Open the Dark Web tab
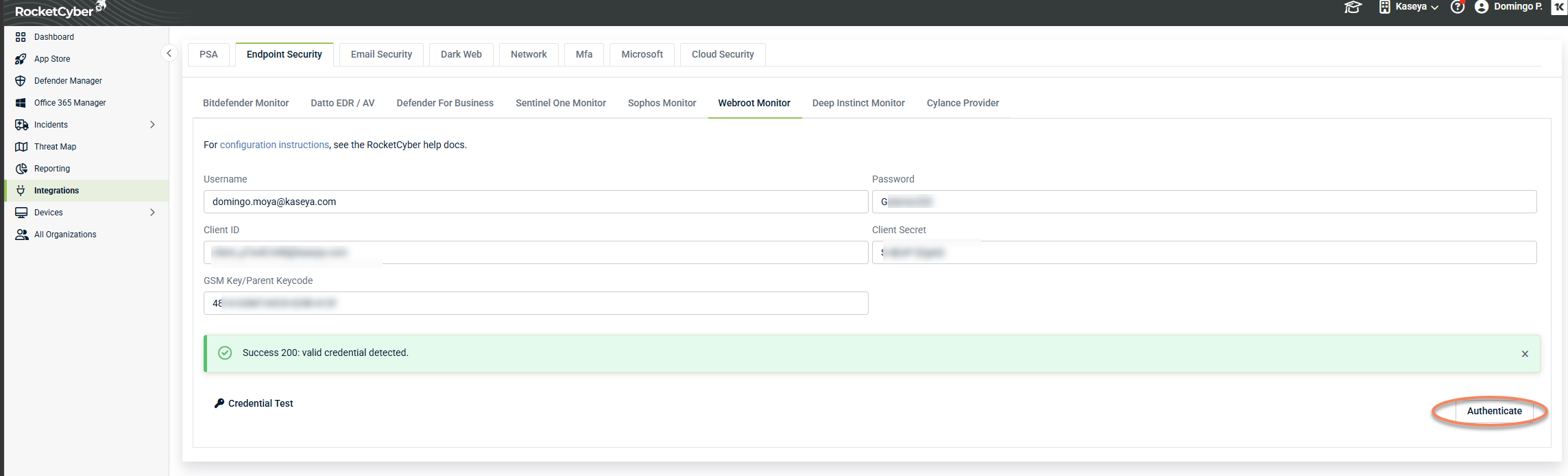The image size is (1568, 476). click(461, 54)
